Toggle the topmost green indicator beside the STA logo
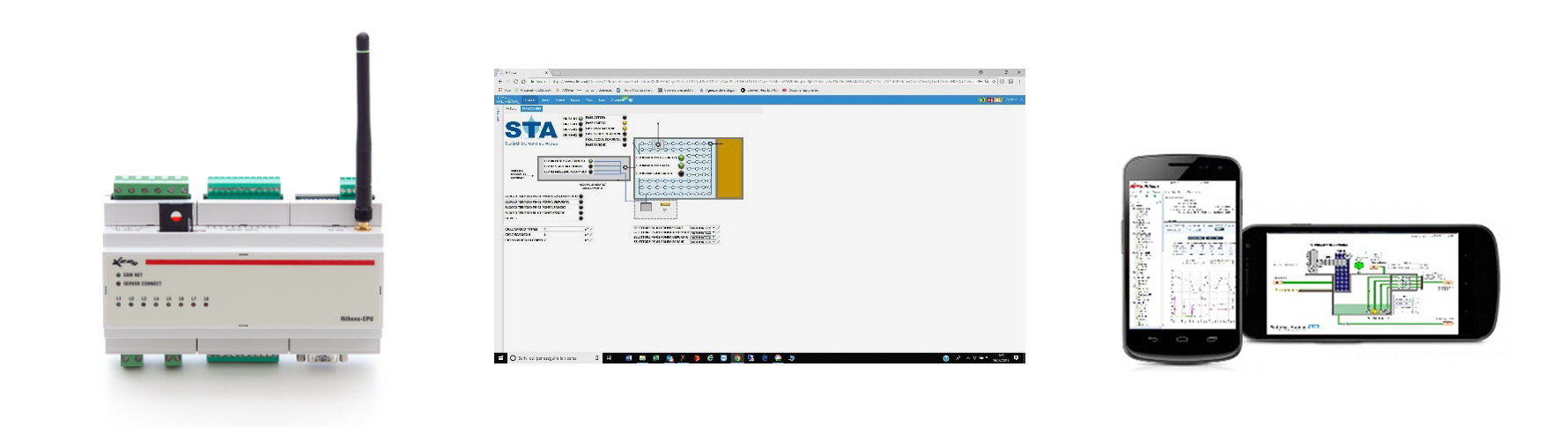The height and width of the screenshot is (433, 1568). (x=581, y=118)
